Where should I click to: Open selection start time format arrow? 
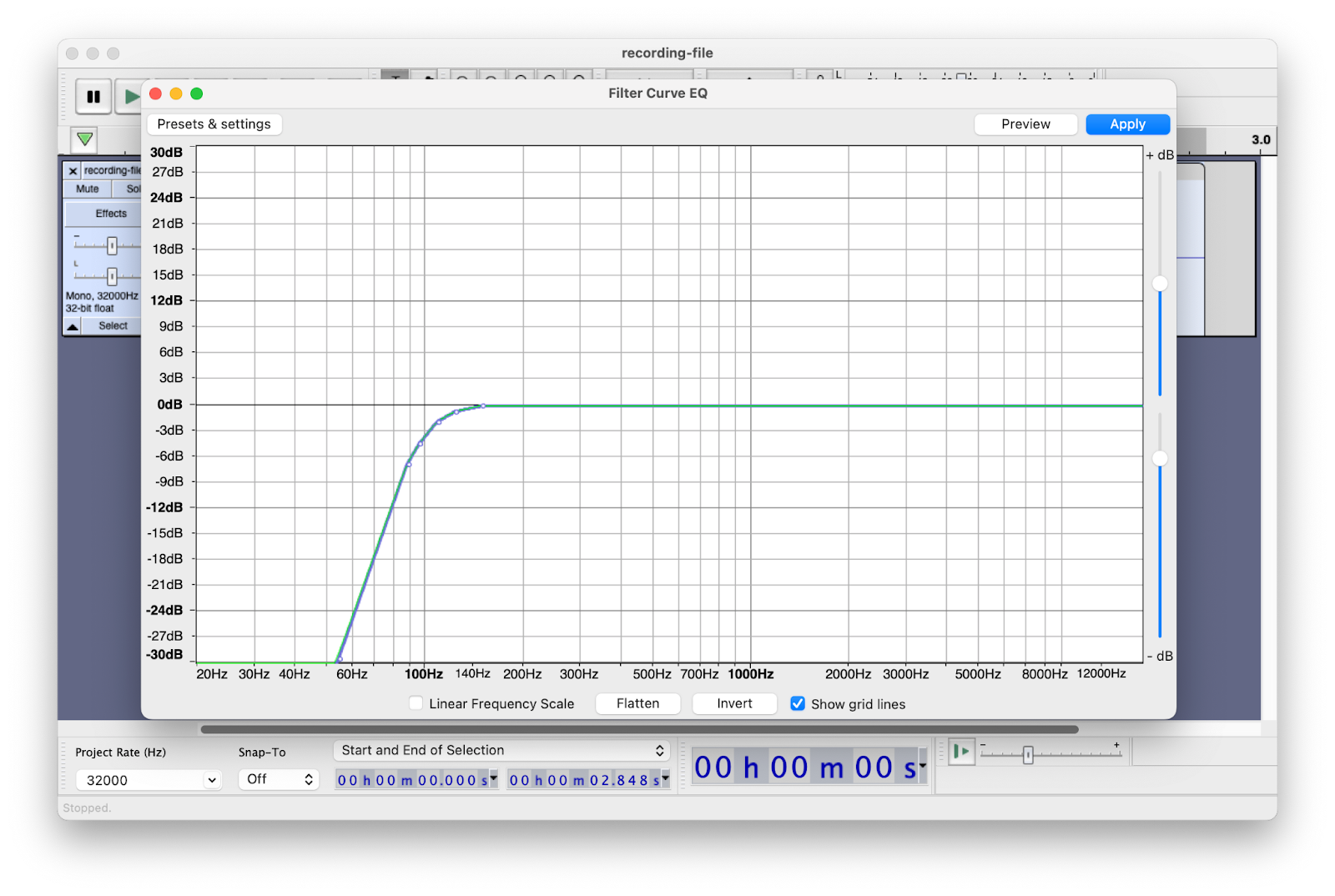(494, 779)
